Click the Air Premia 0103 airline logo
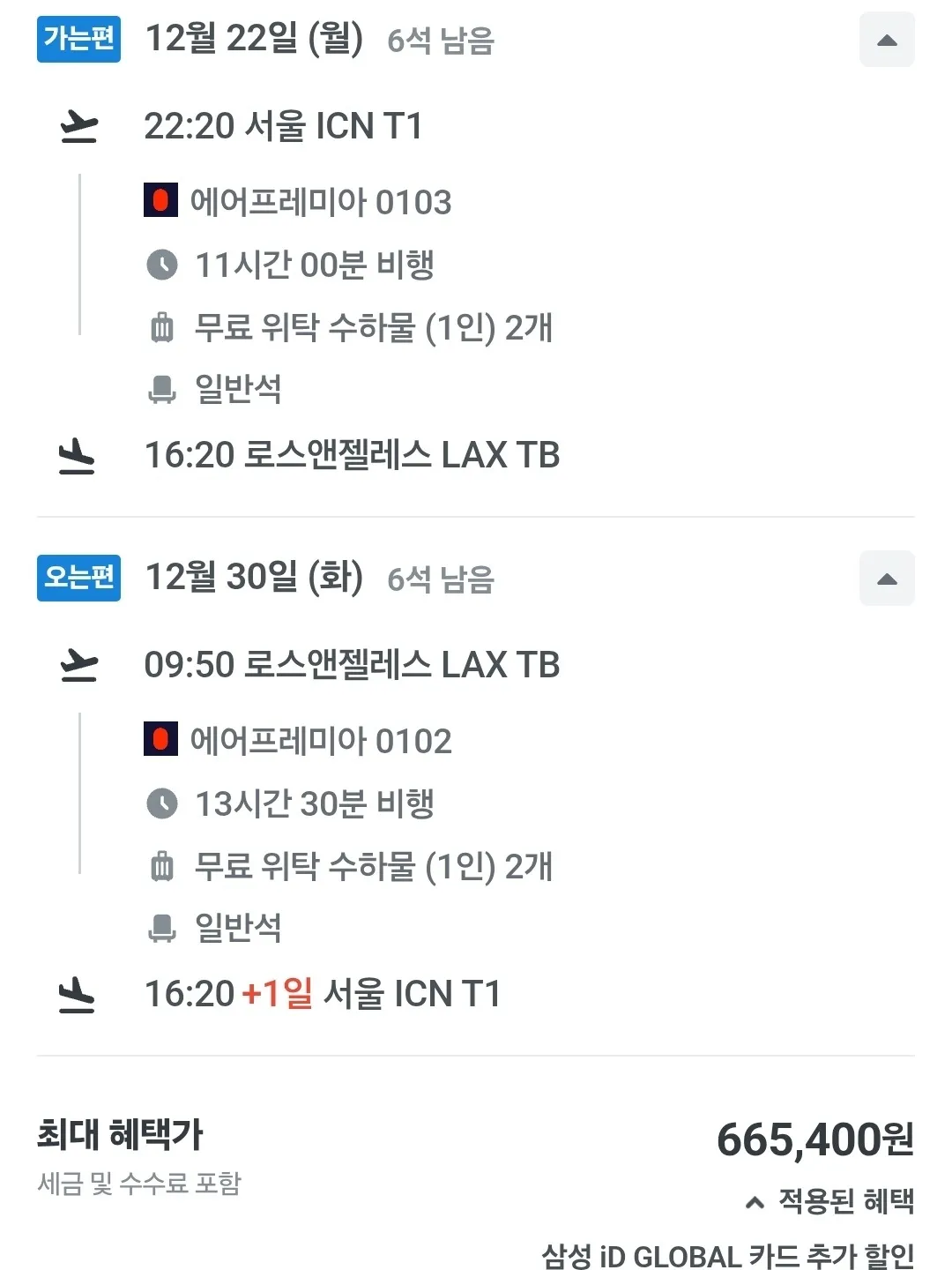 pos(160,201)
